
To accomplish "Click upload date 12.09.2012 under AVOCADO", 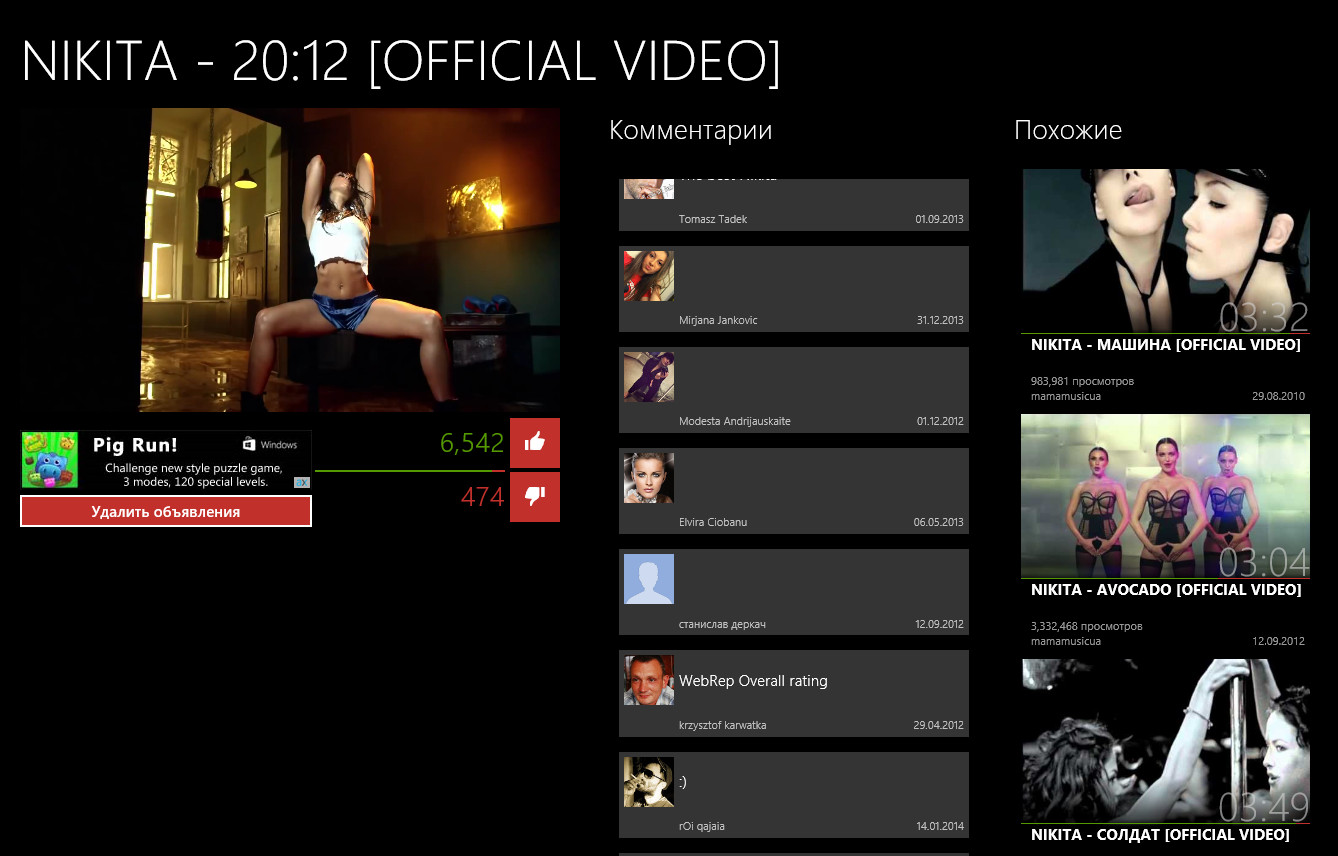I will click(x=1279, y=641).
